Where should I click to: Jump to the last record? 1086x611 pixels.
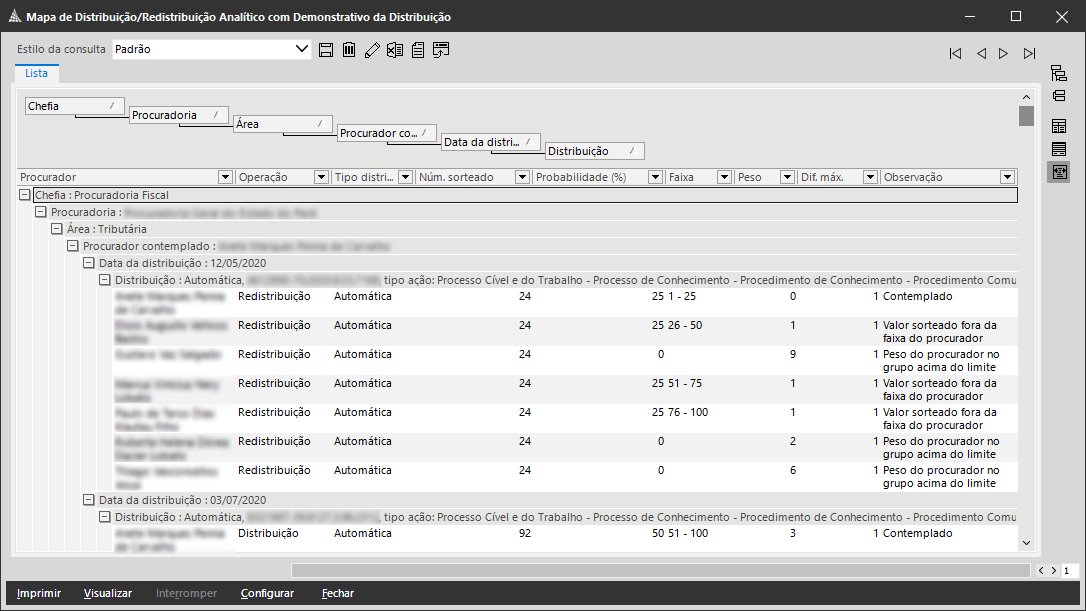pyautogui.click(x=1029, y=54)
